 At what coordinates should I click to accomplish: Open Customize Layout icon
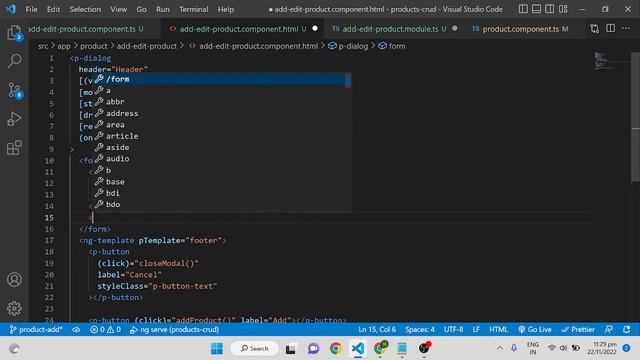pyautogui.click(x=563, y=9)
